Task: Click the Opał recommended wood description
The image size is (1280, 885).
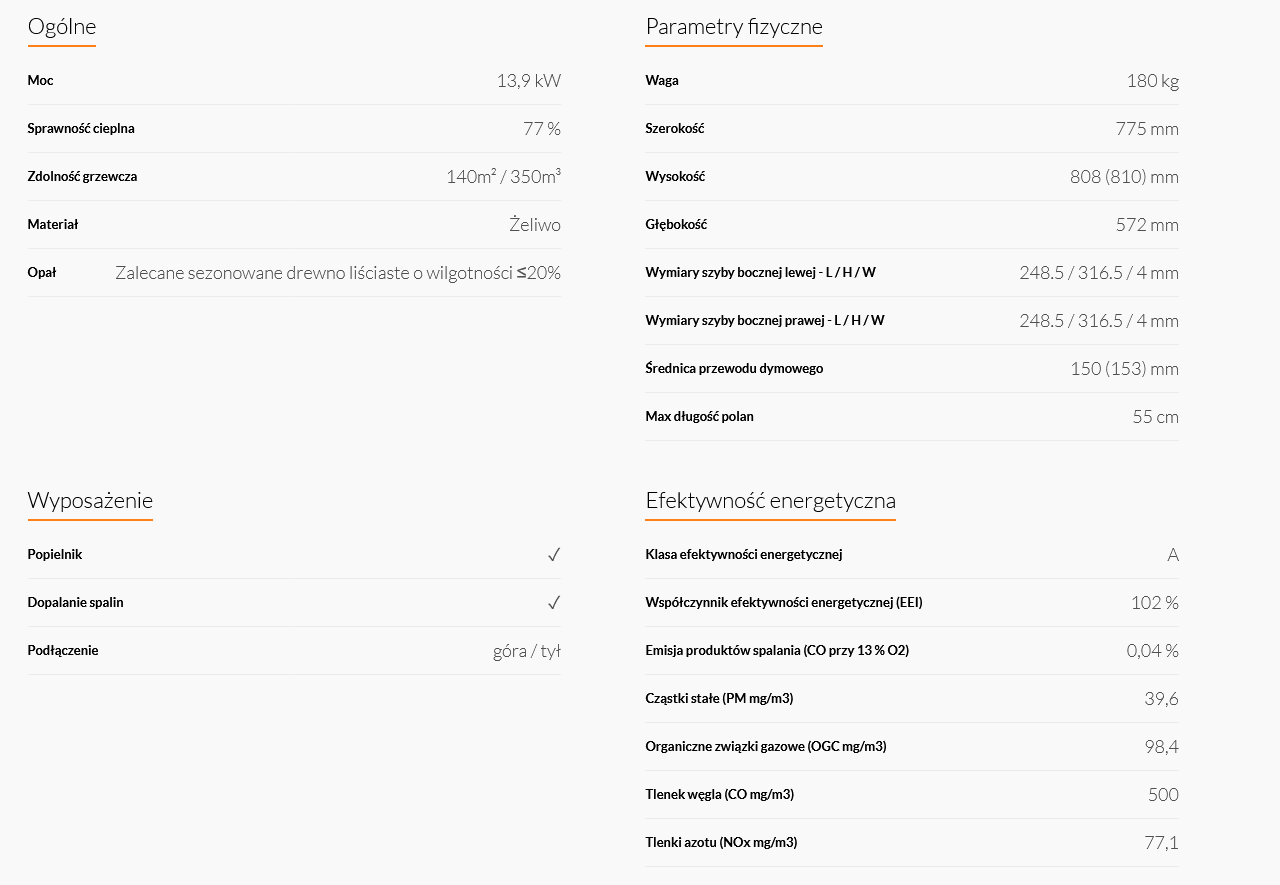Action: tap(338, 272)
